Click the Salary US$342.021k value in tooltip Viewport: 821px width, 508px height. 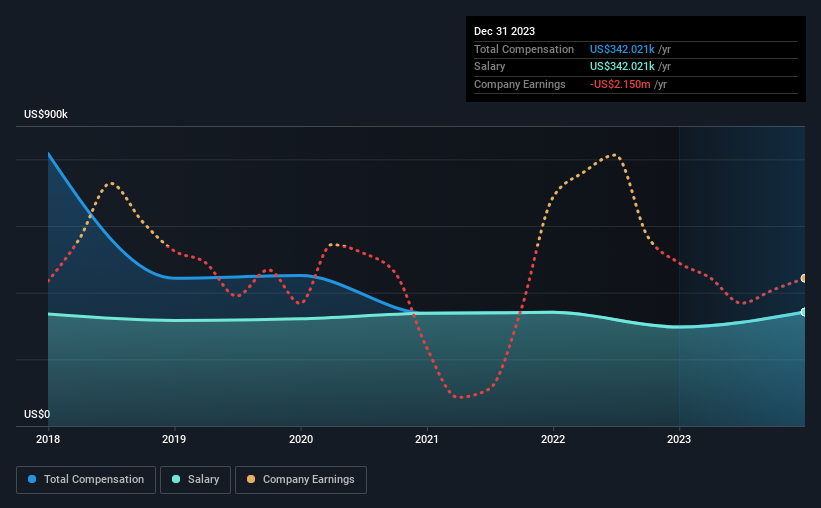622,67
